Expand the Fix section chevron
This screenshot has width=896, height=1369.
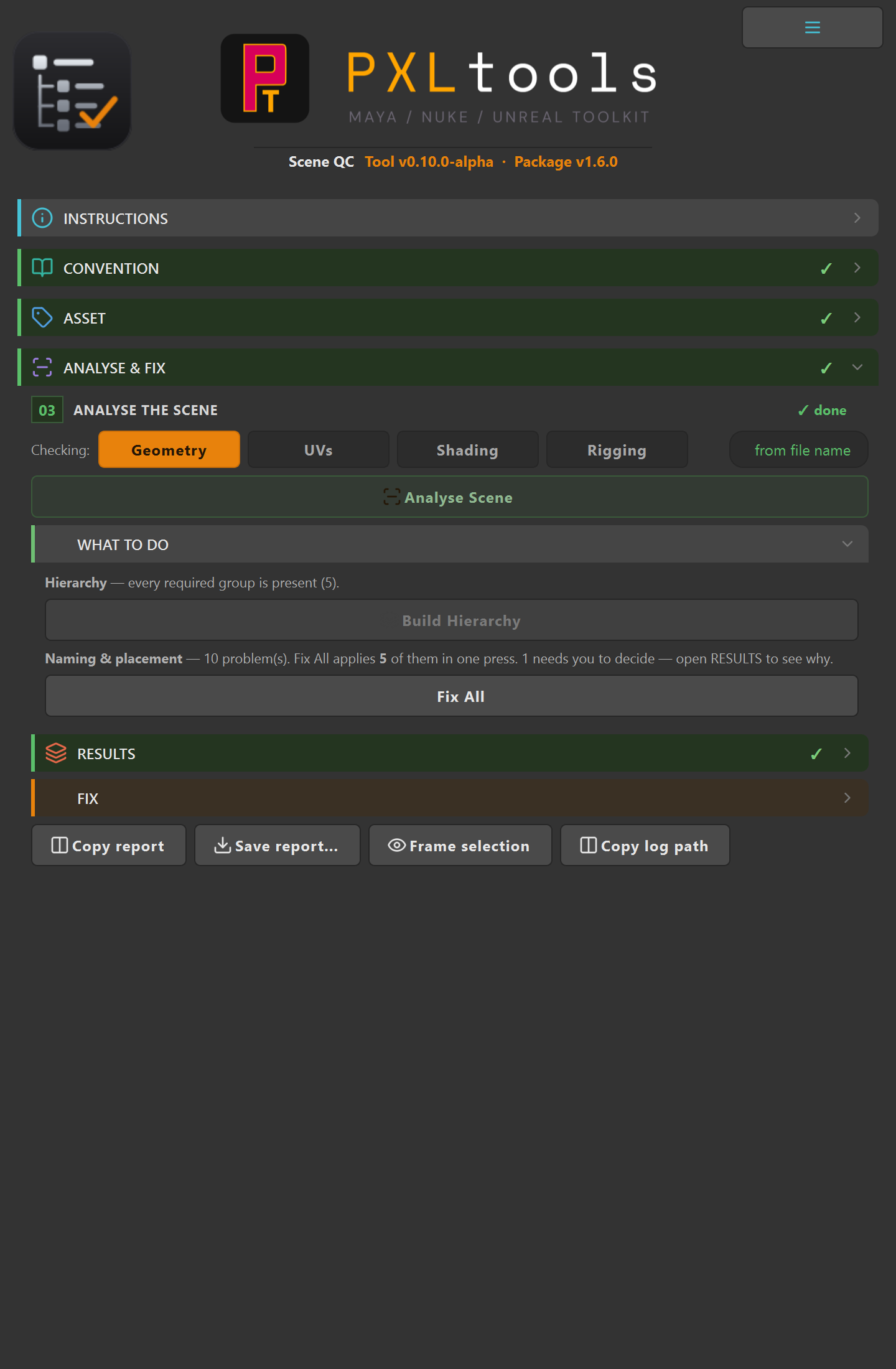point(847,798)
